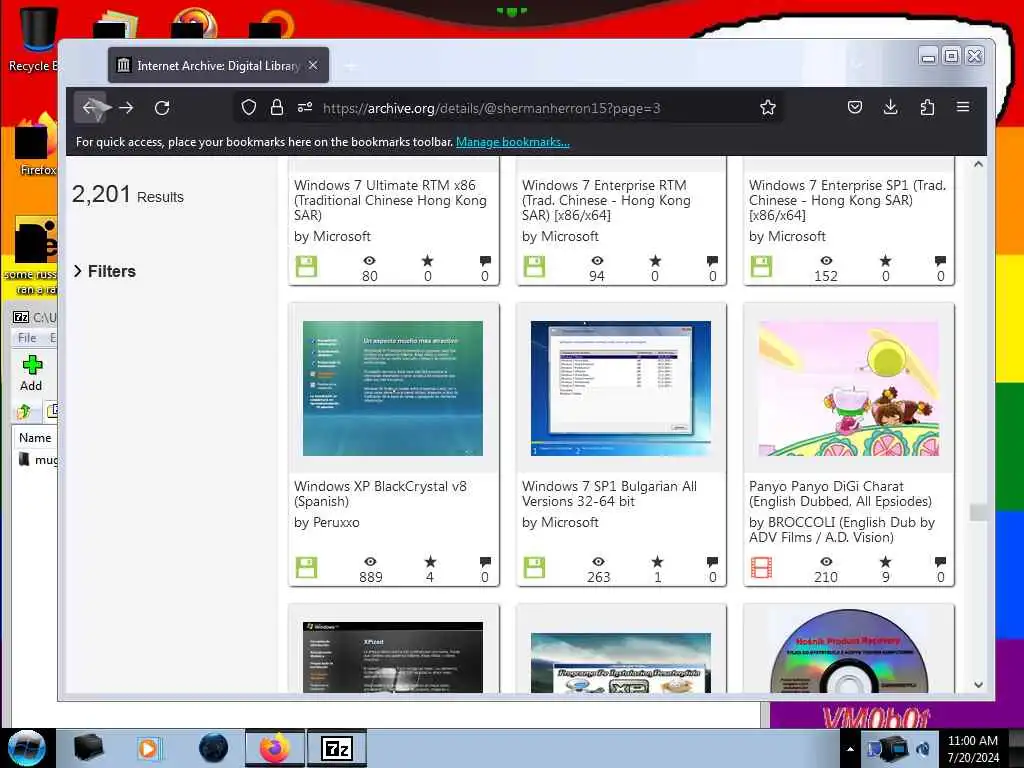
Task: Click the site security padlock icon
Action: click(x=277, y=107)
